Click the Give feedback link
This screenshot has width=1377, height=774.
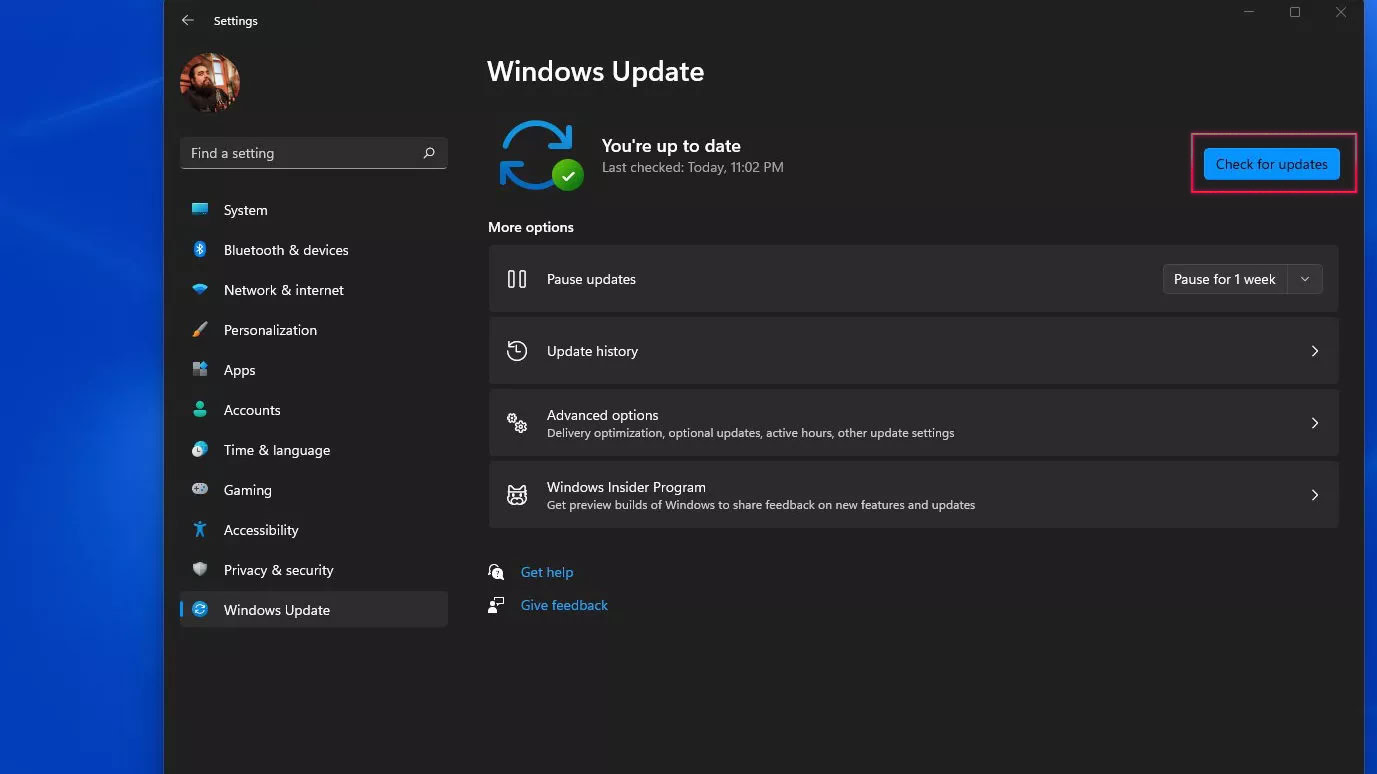pos(564,605)
